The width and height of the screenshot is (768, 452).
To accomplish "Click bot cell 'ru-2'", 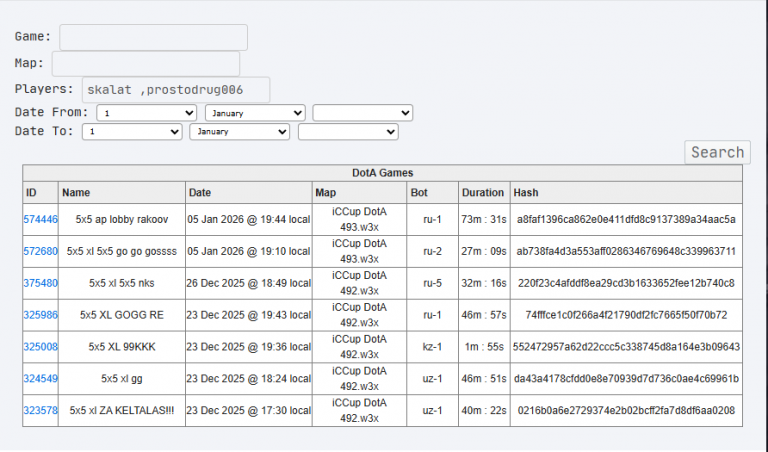I will point(432,251).
